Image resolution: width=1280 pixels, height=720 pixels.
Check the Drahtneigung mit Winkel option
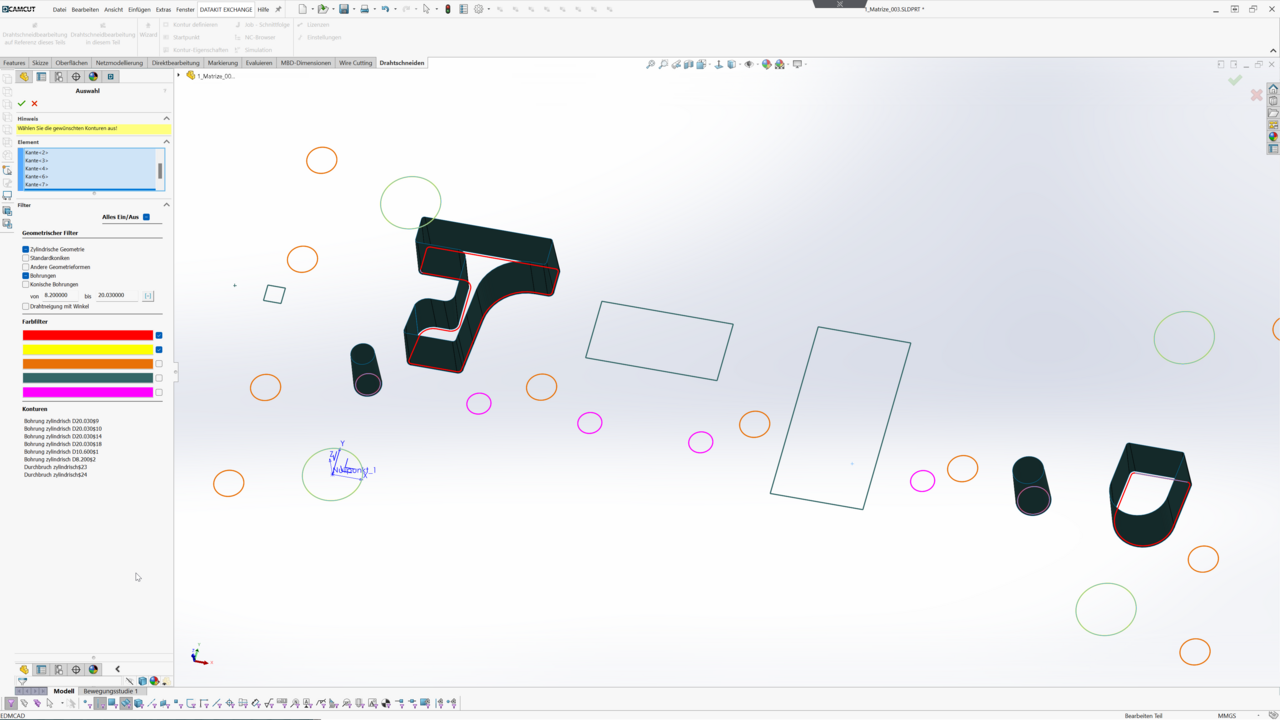pyautogui.click(x=26, y=306)
